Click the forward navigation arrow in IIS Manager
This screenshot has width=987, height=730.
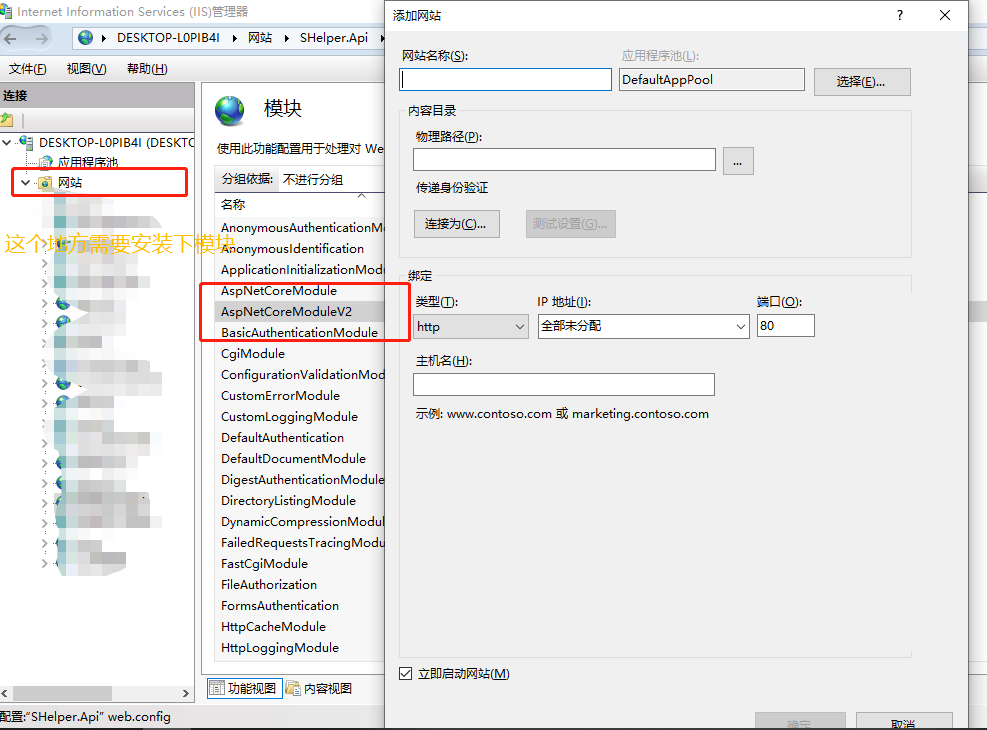click(x=42, y=39)
